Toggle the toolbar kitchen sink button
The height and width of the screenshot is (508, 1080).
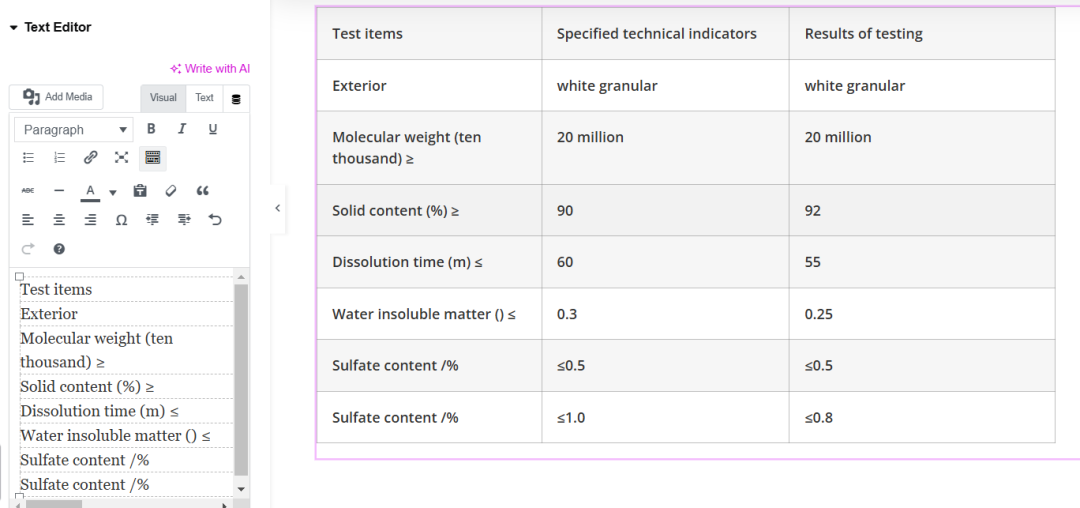[152, 158]
